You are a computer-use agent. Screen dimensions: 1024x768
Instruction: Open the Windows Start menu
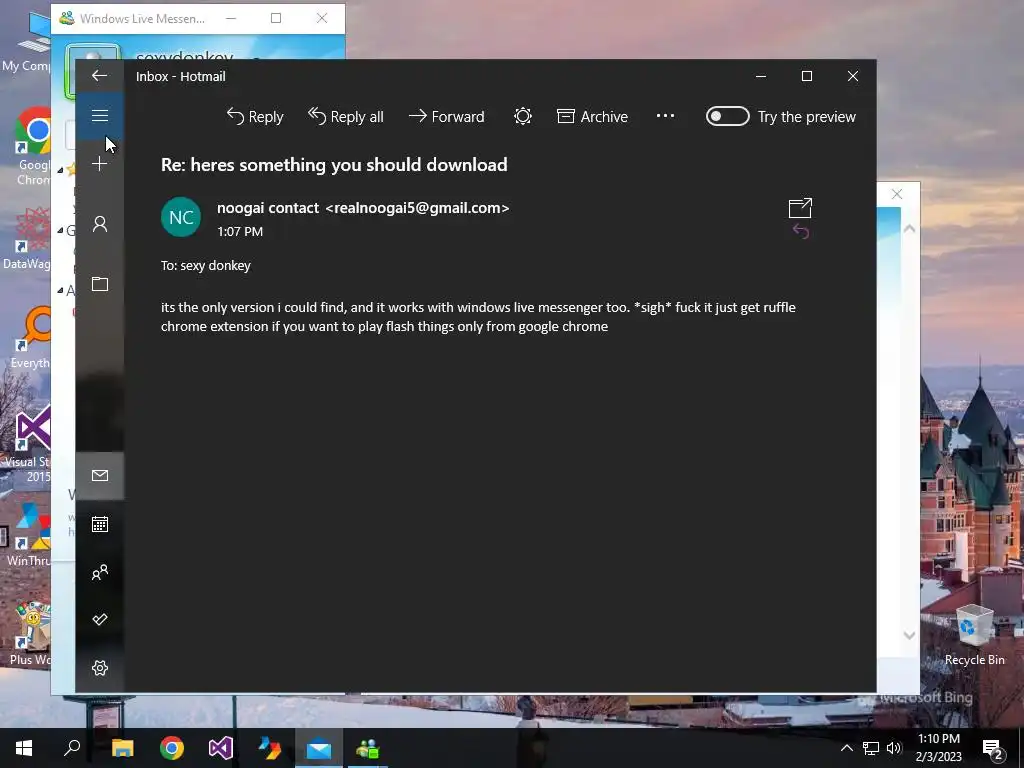tap(24, 748)
